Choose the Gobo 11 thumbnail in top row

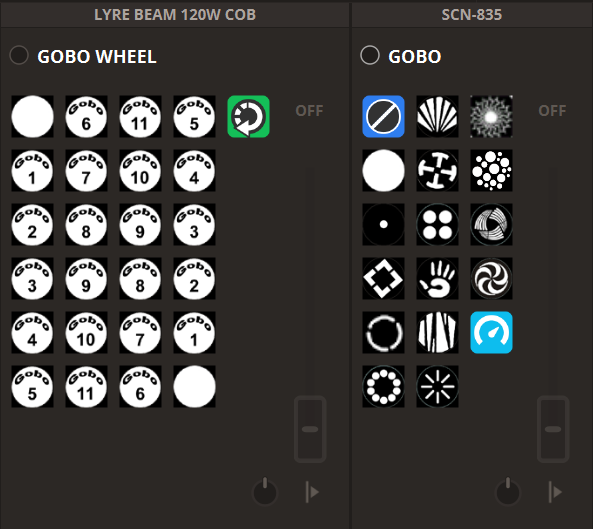coord(140,116)
